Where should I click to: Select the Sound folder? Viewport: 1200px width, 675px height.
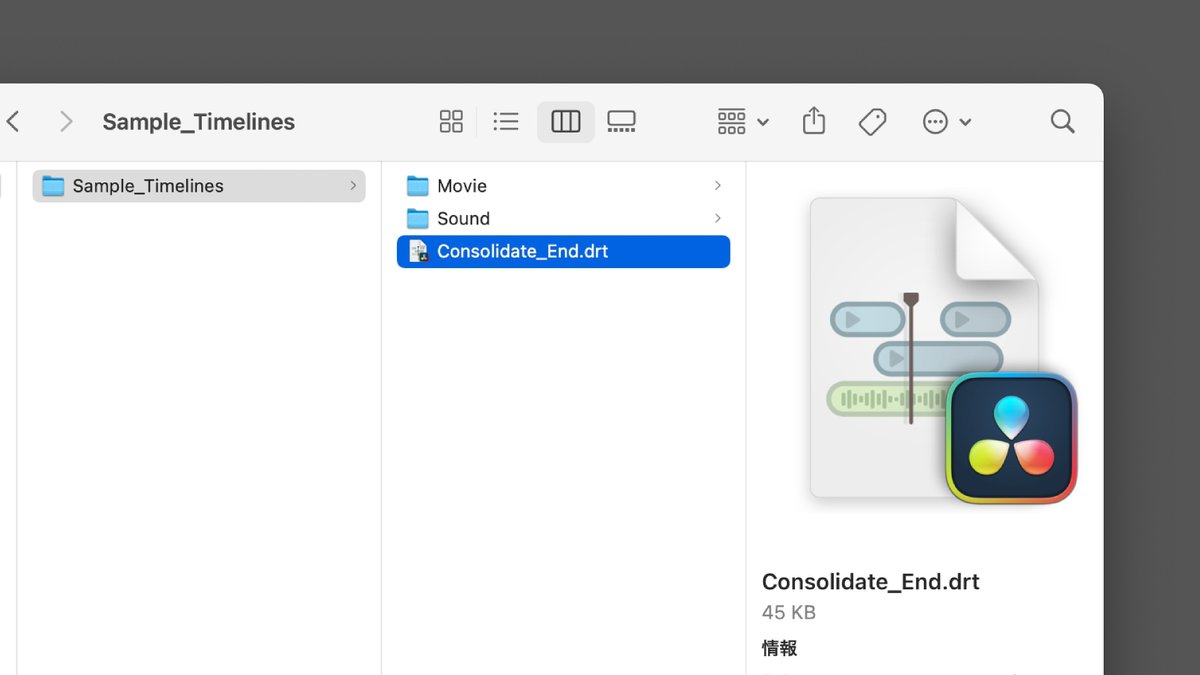564,218
